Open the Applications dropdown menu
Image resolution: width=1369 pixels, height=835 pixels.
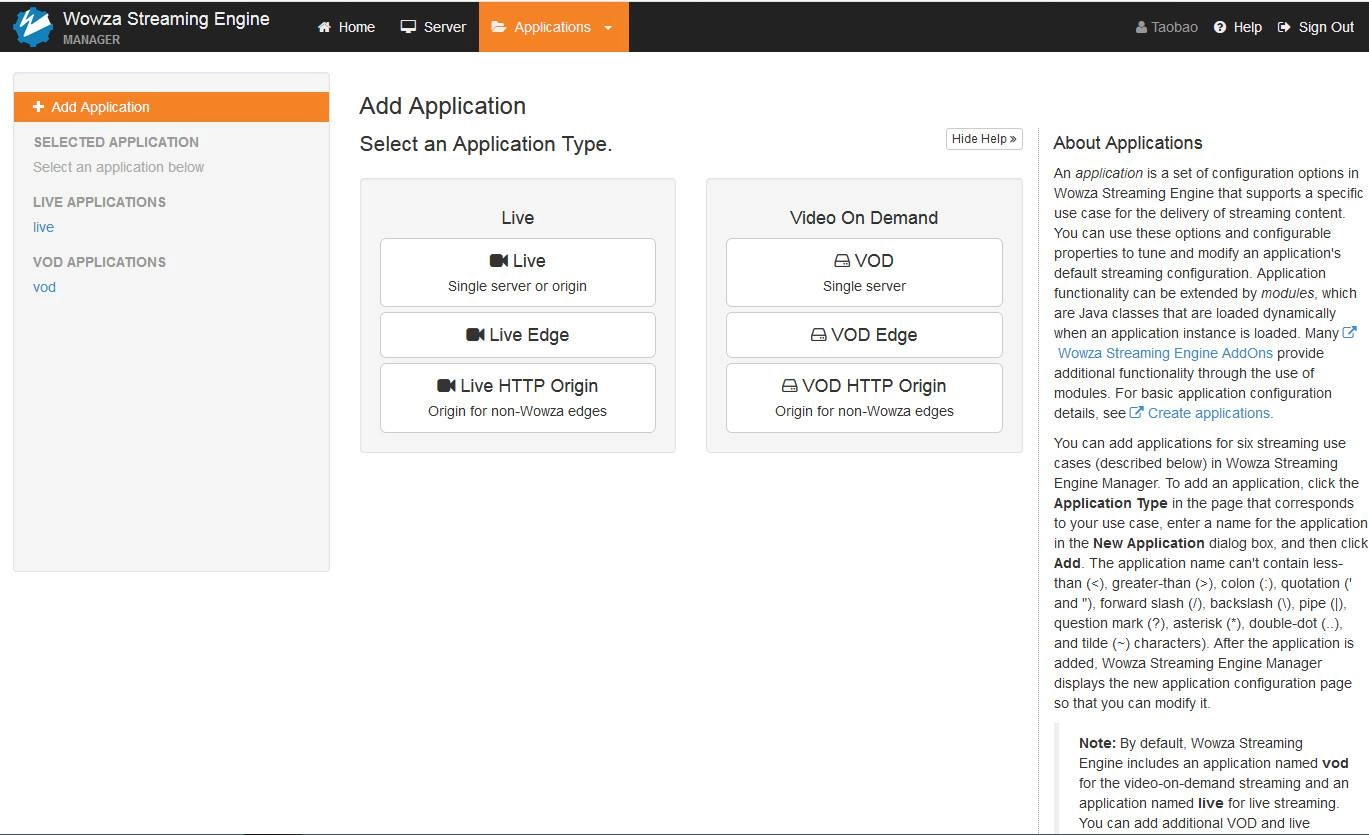click(553, 27)
